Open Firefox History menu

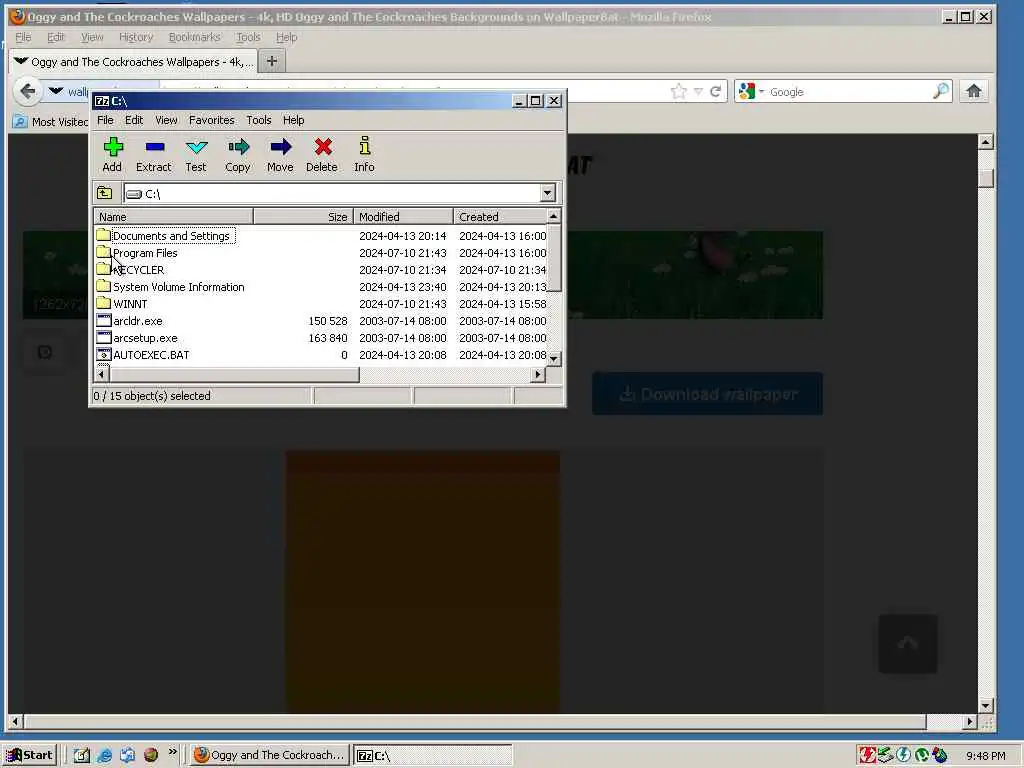tap(136, 37)
